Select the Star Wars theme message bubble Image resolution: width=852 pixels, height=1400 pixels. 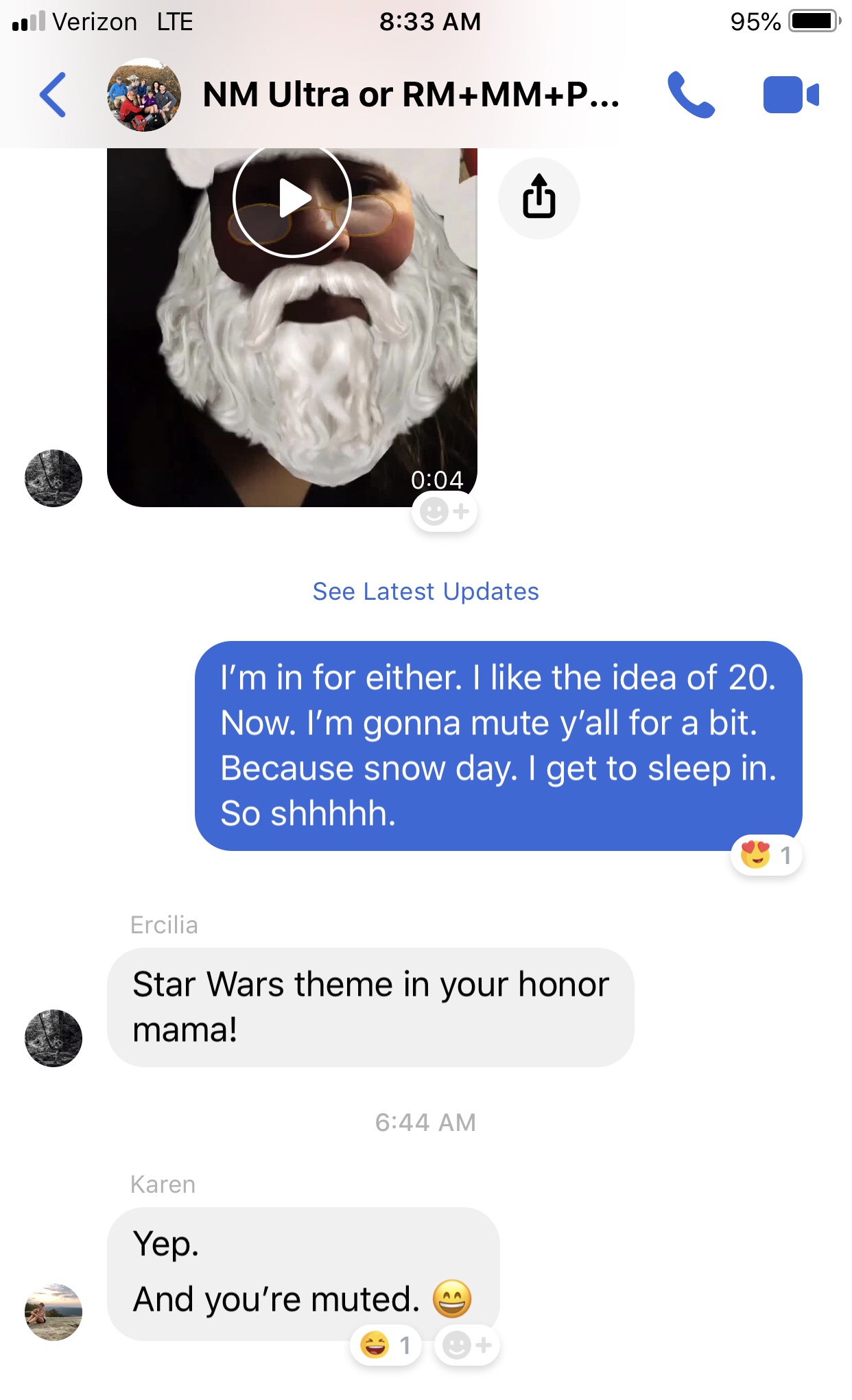[x=370, y=1007]
